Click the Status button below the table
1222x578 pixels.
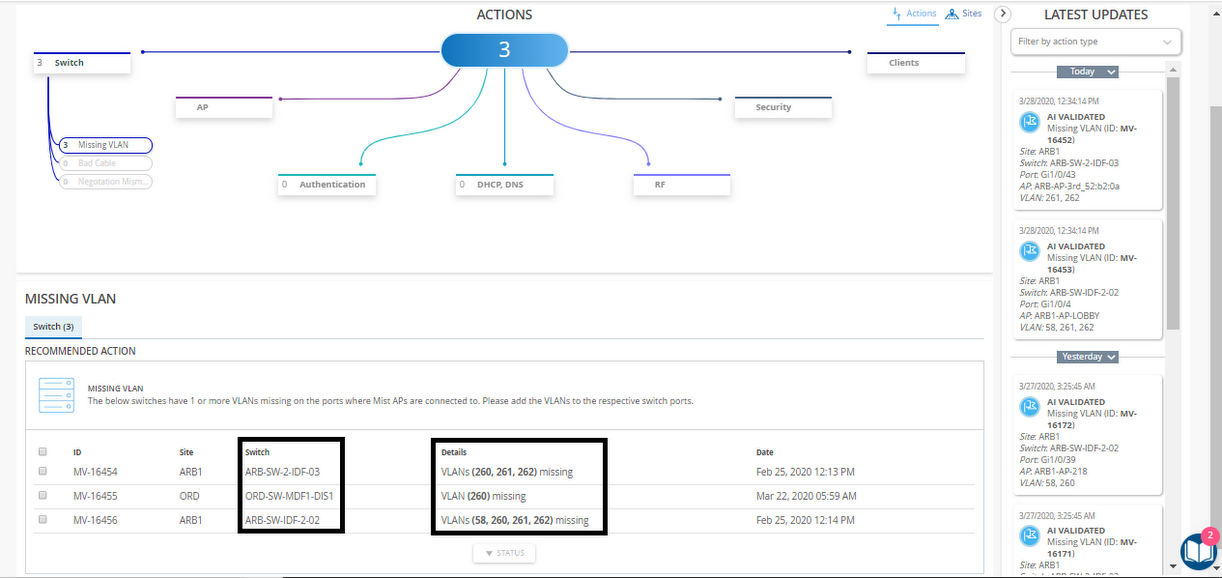coord(504,553)
